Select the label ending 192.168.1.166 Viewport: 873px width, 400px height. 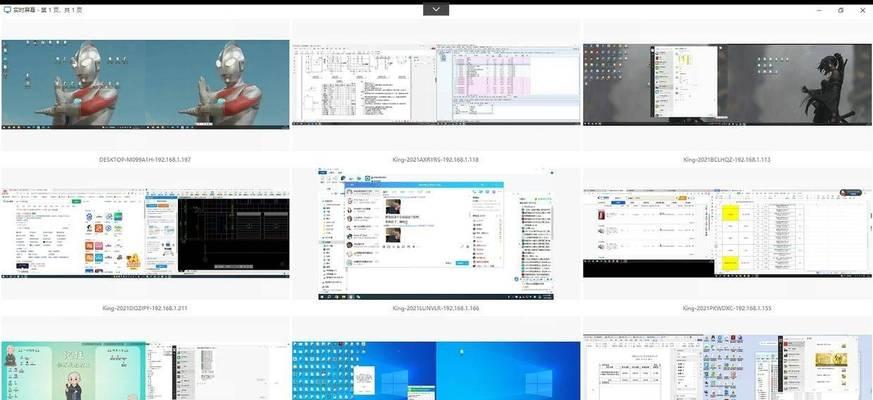436,308
